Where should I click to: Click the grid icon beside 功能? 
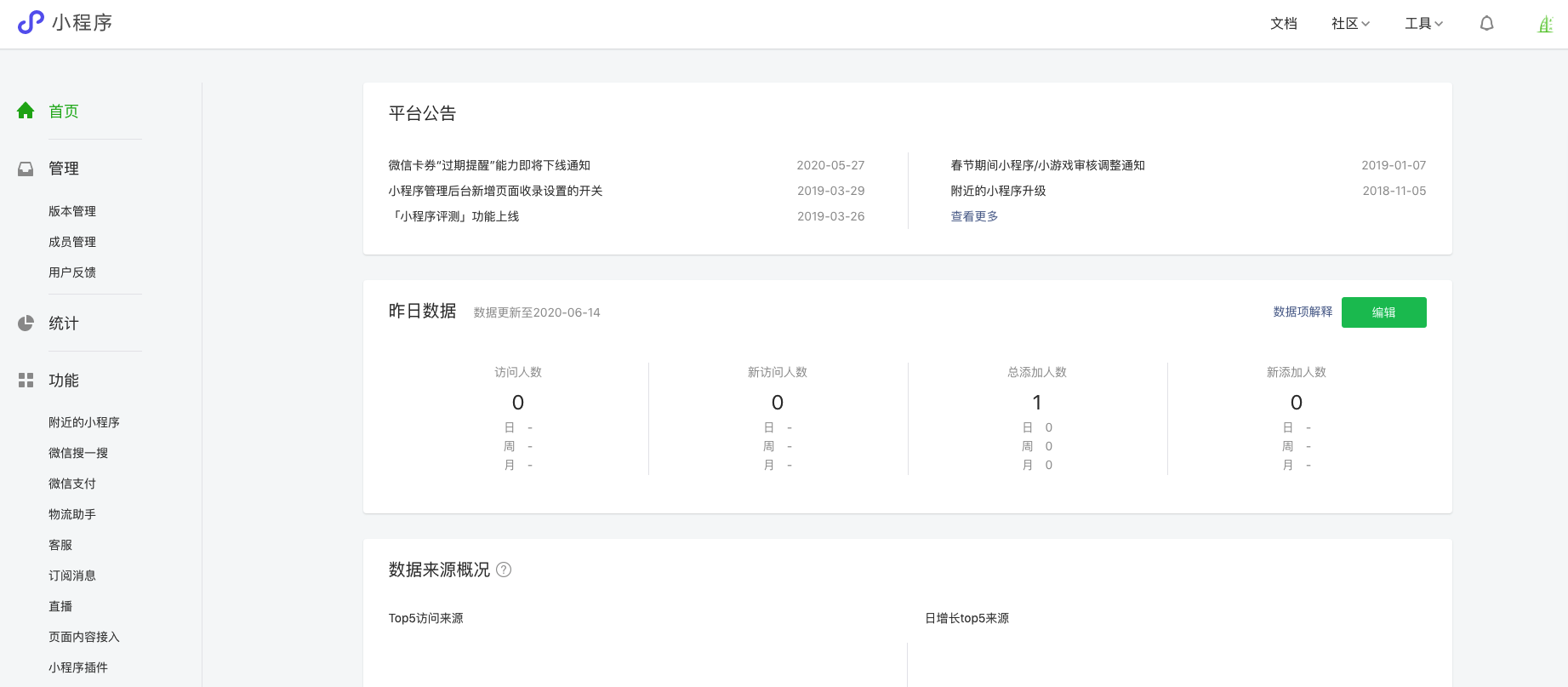coord(26,381)
